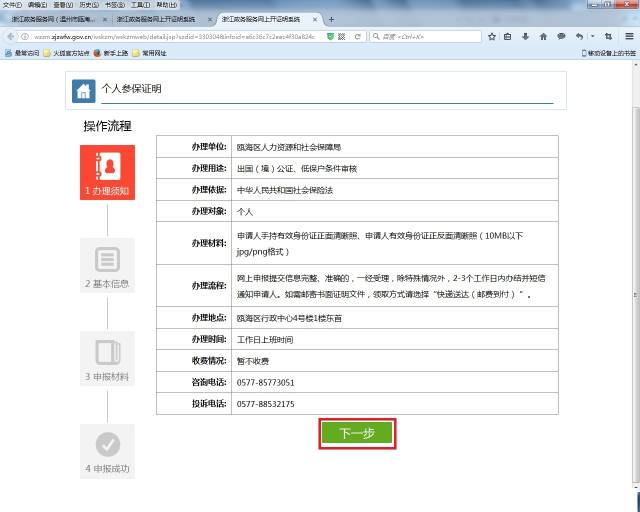
Task: Select the step 2 基本信息 icon
Action: pos(107,265)
